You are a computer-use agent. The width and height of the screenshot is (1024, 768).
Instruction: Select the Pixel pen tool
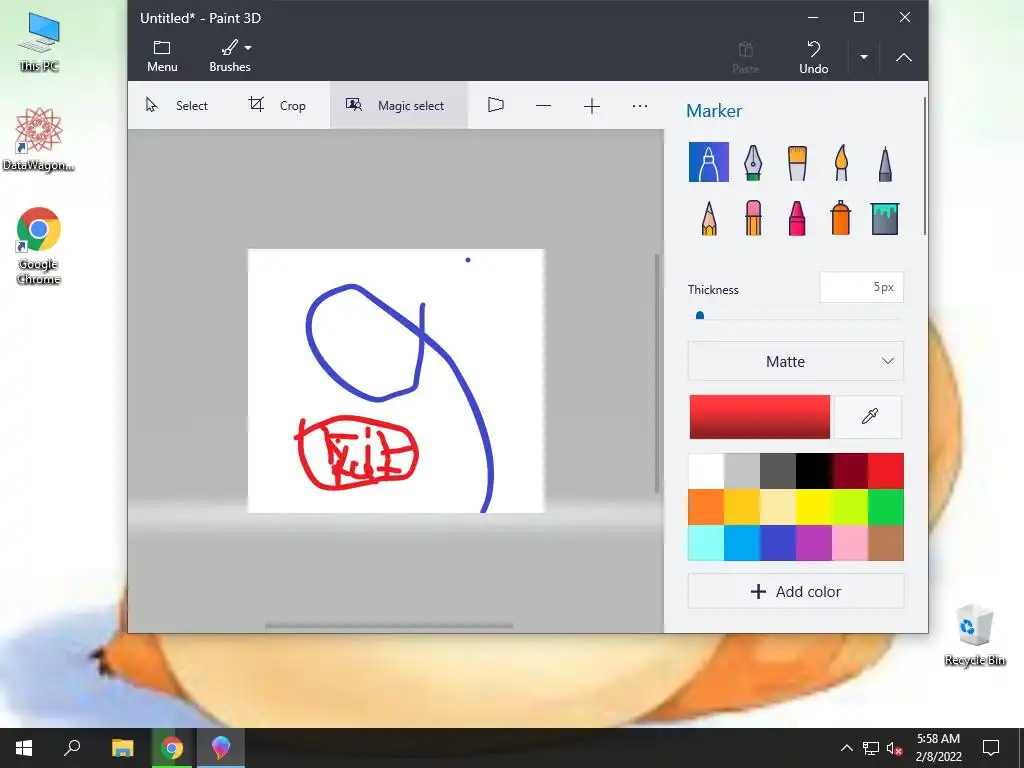click(x=885, y=163)
